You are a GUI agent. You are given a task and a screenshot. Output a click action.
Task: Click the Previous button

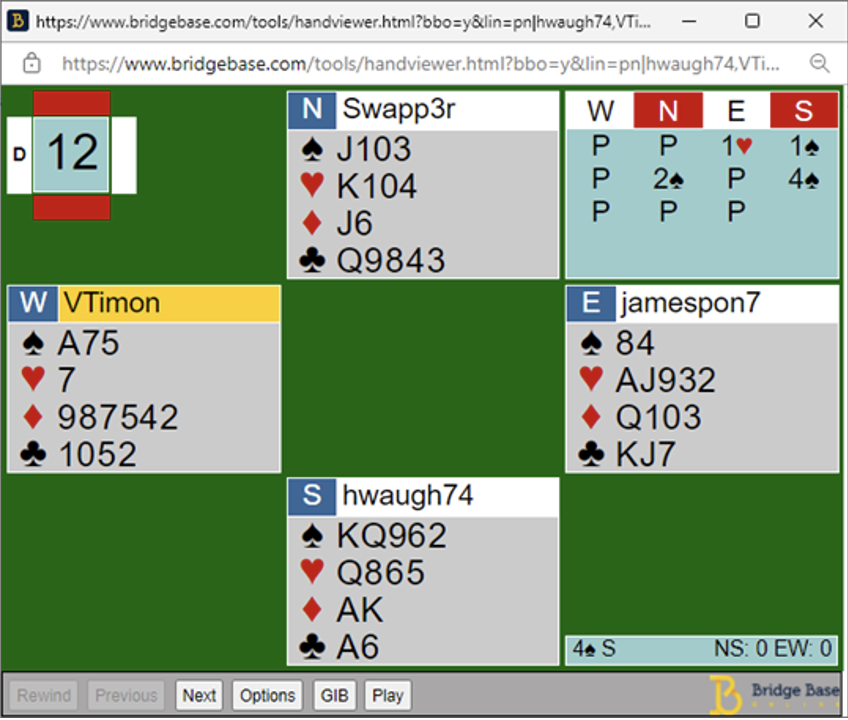[x=126, y=695]
